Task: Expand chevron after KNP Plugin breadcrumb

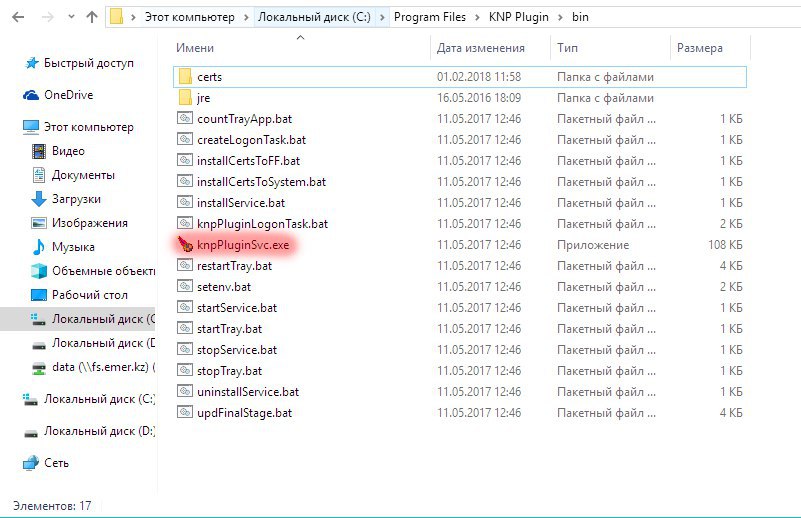Action: pos(560,17)
